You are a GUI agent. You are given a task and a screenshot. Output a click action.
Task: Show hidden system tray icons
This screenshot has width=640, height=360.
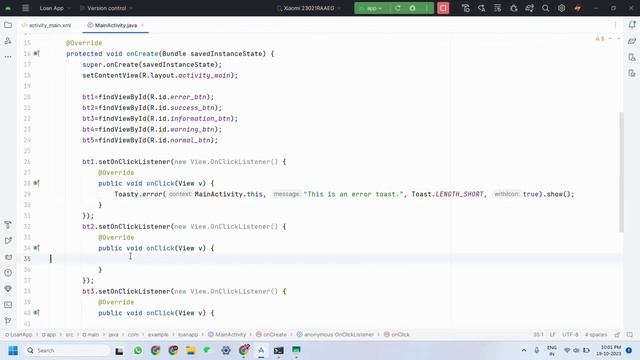(524, 351)
